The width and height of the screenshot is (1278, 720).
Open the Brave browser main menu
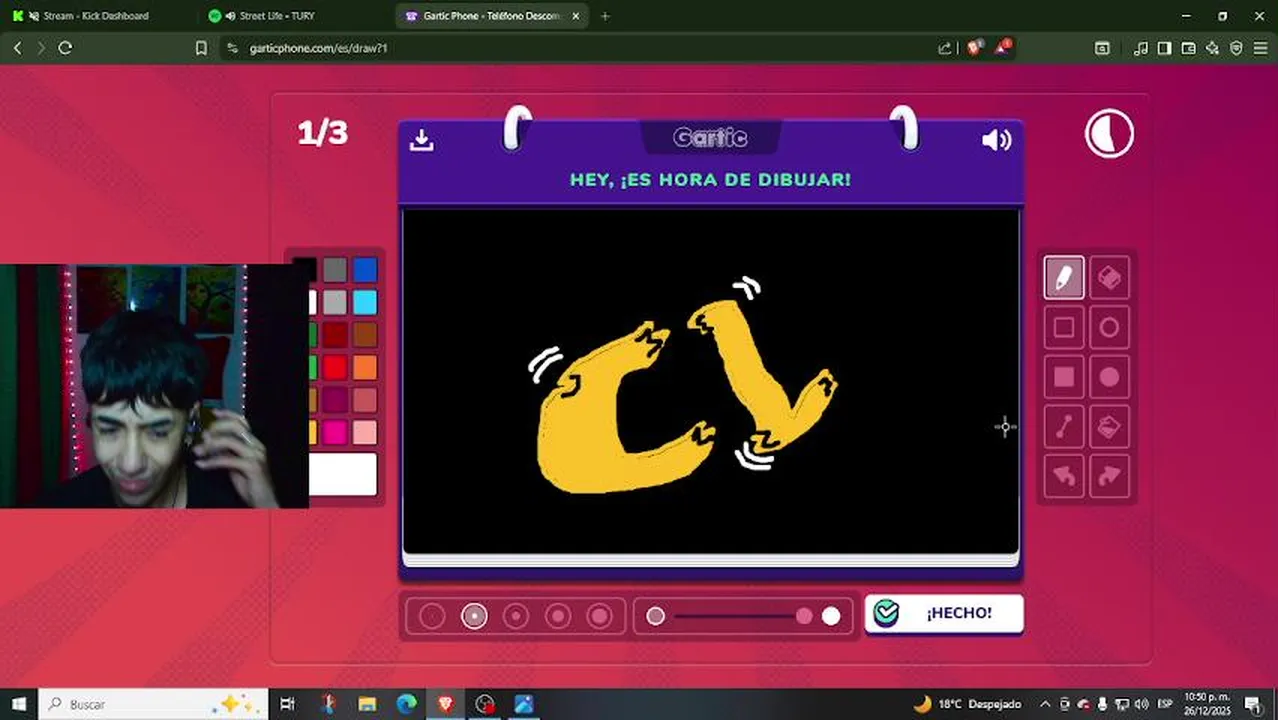[1260, 48]
